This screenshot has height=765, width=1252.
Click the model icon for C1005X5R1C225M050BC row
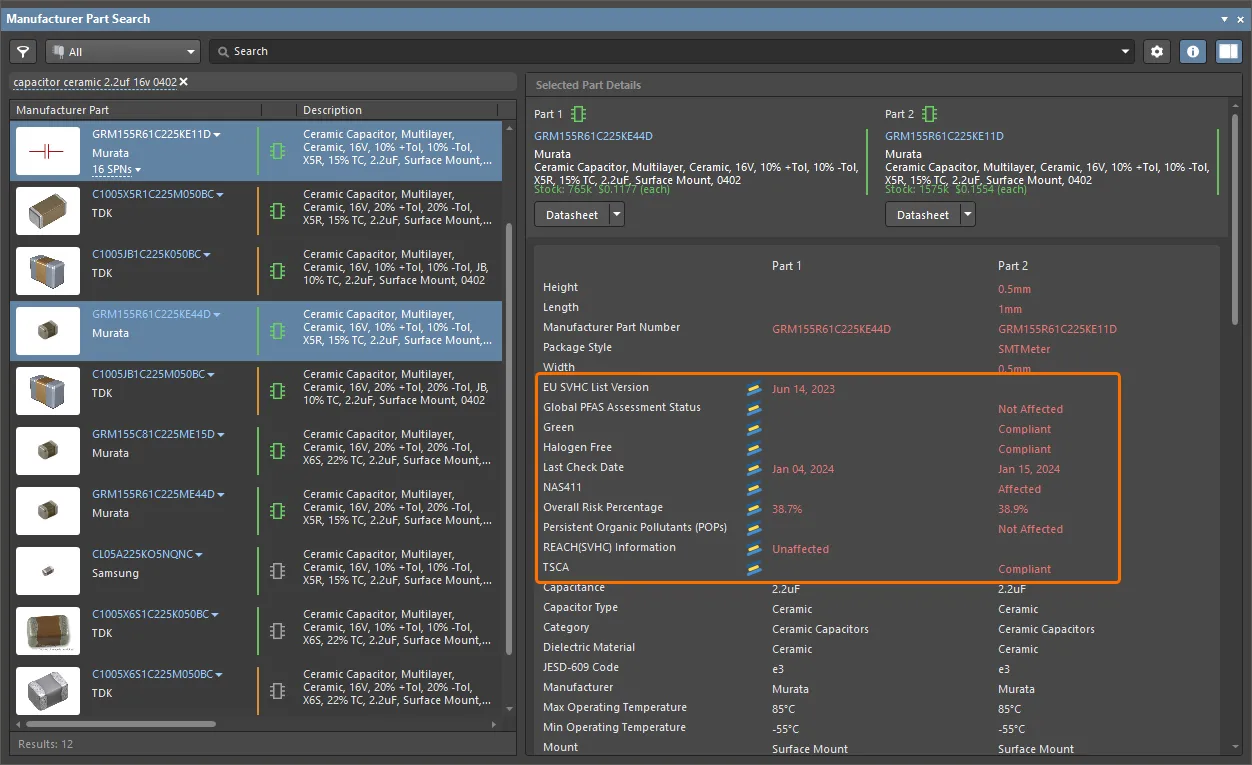(278, 211)
